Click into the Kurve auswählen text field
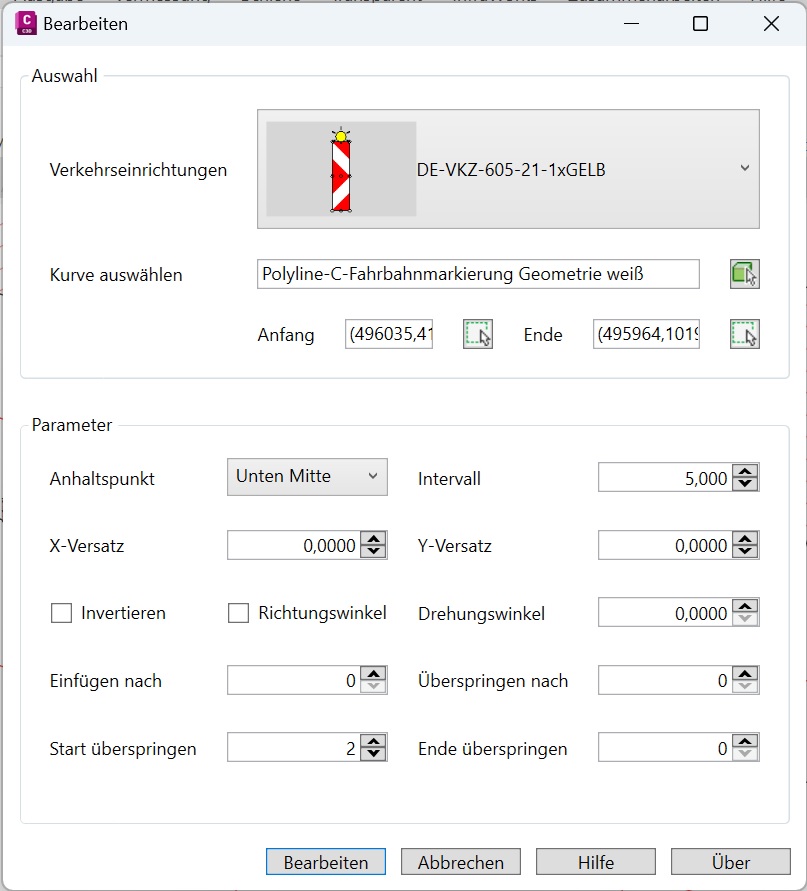This screenshot has height=891, width=807. tap(477, 274)
